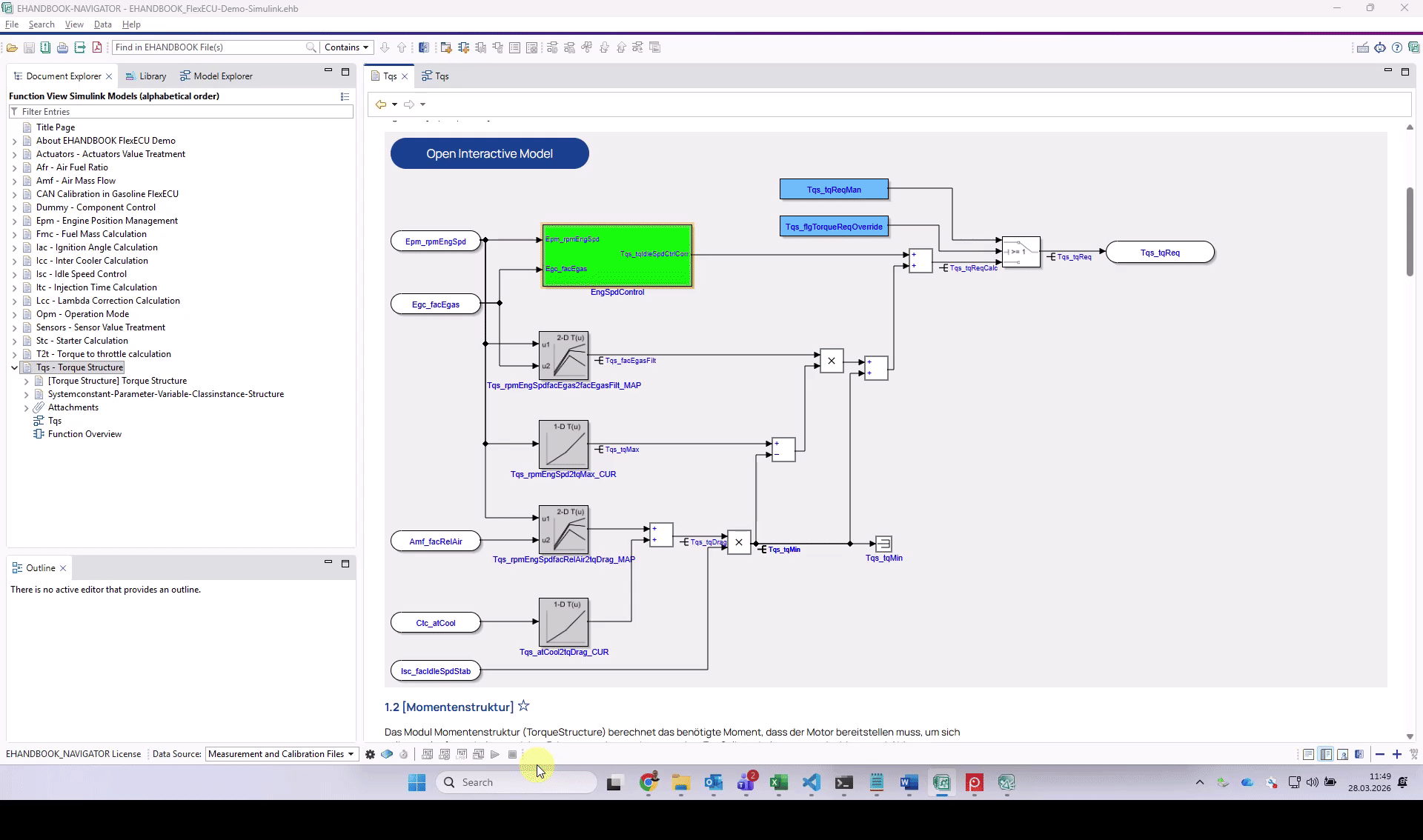
Task: Open the print document icon
Action: click(x=63, y=47)
